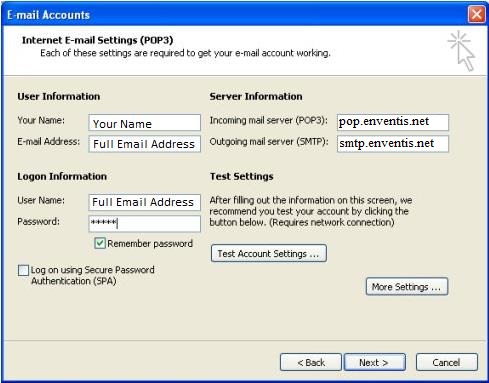Viewport: 489px width, 383px height.
Task: Proceed with the Next button
Action: coord(375,362)
